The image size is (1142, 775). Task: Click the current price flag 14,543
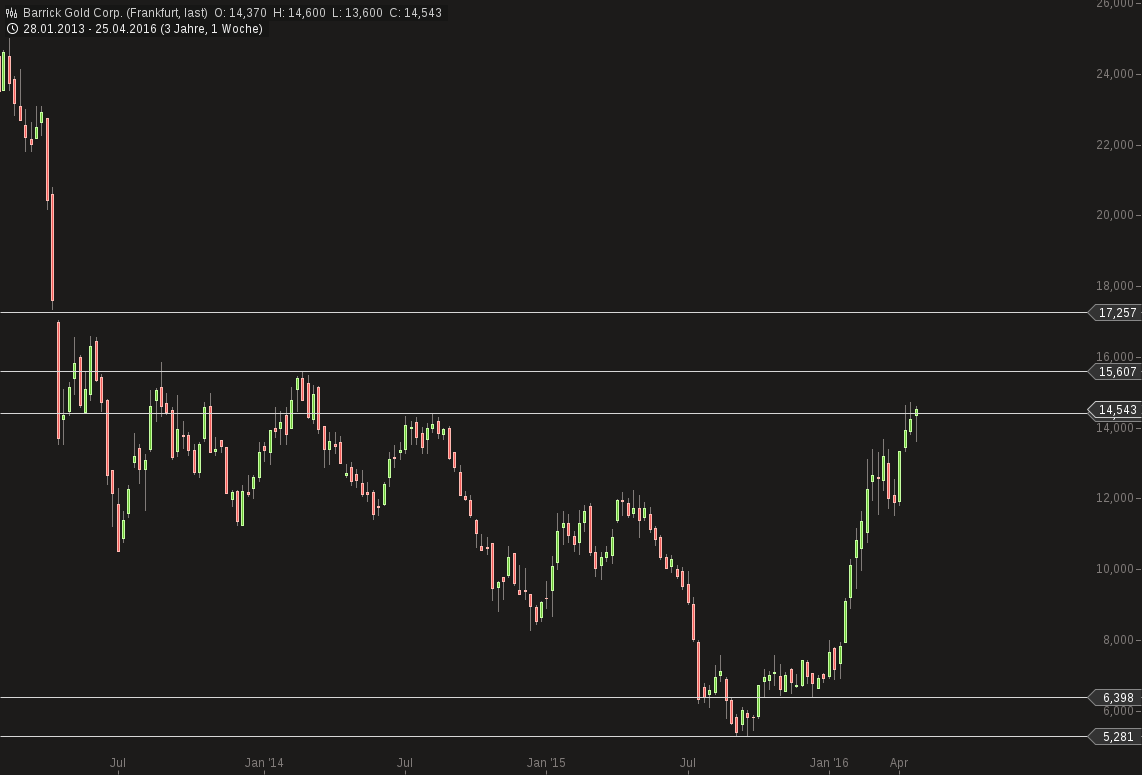click(1116, 410)
